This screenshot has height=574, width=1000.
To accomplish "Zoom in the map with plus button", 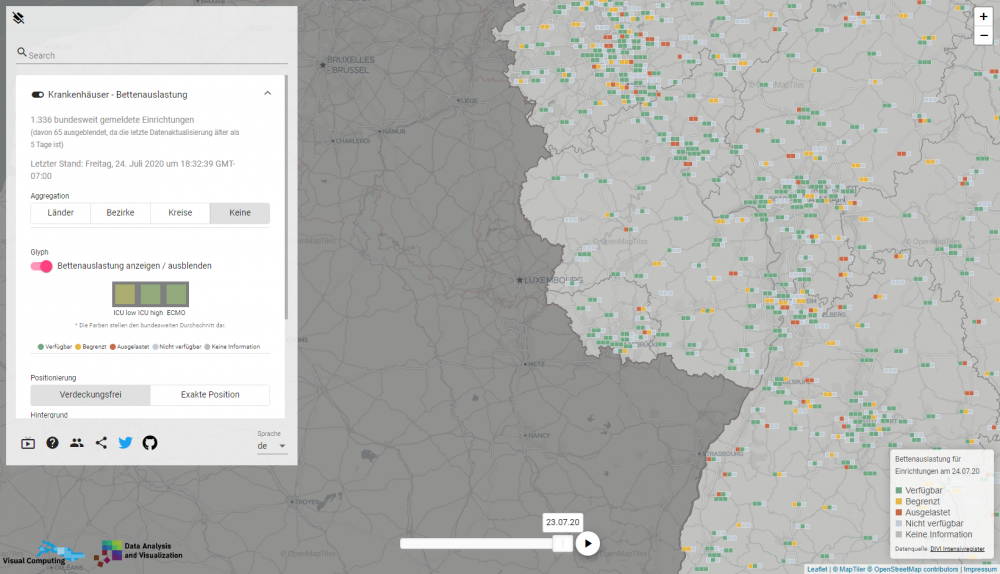I will coord(983,17).
